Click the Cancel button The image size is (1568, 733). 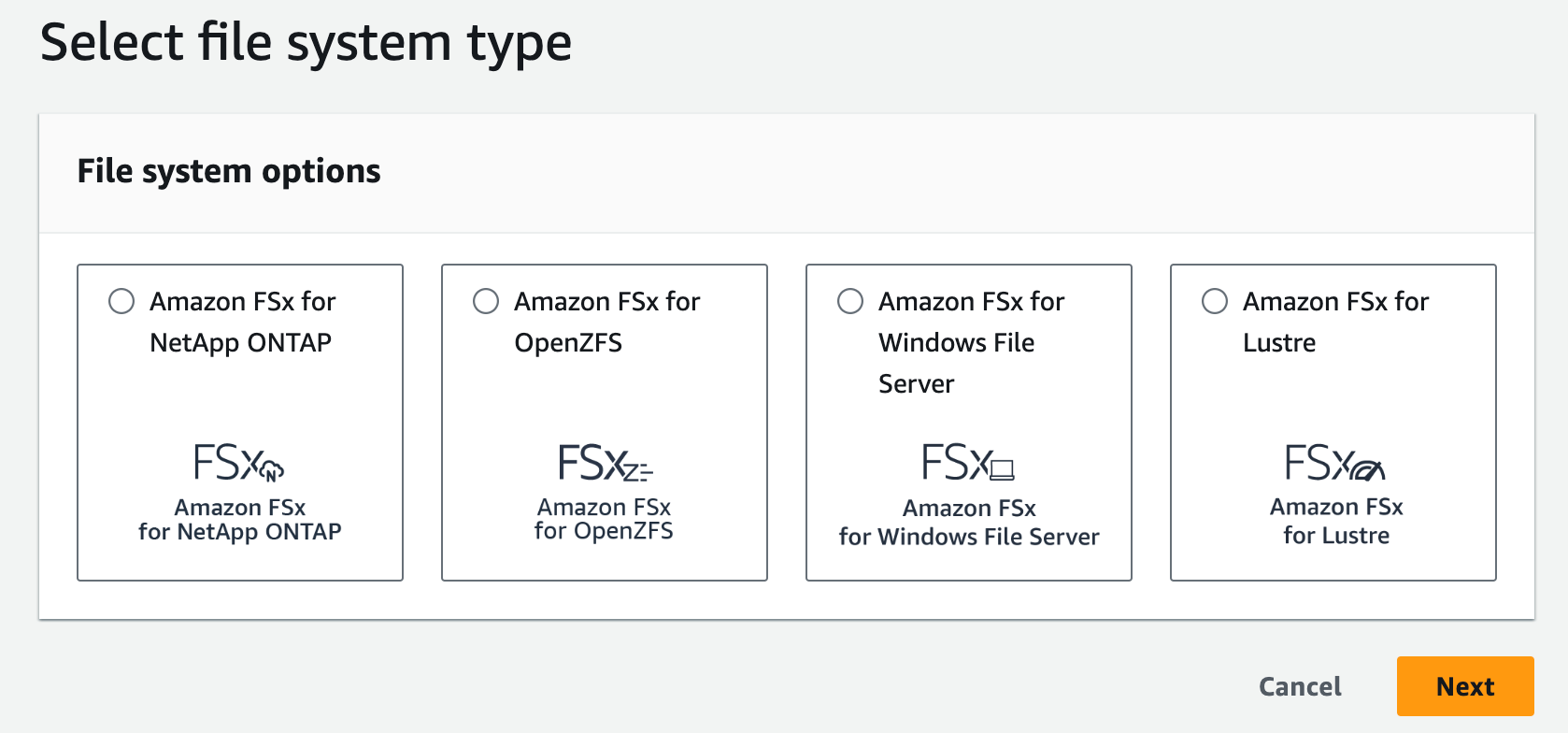tap(1299, 686)
